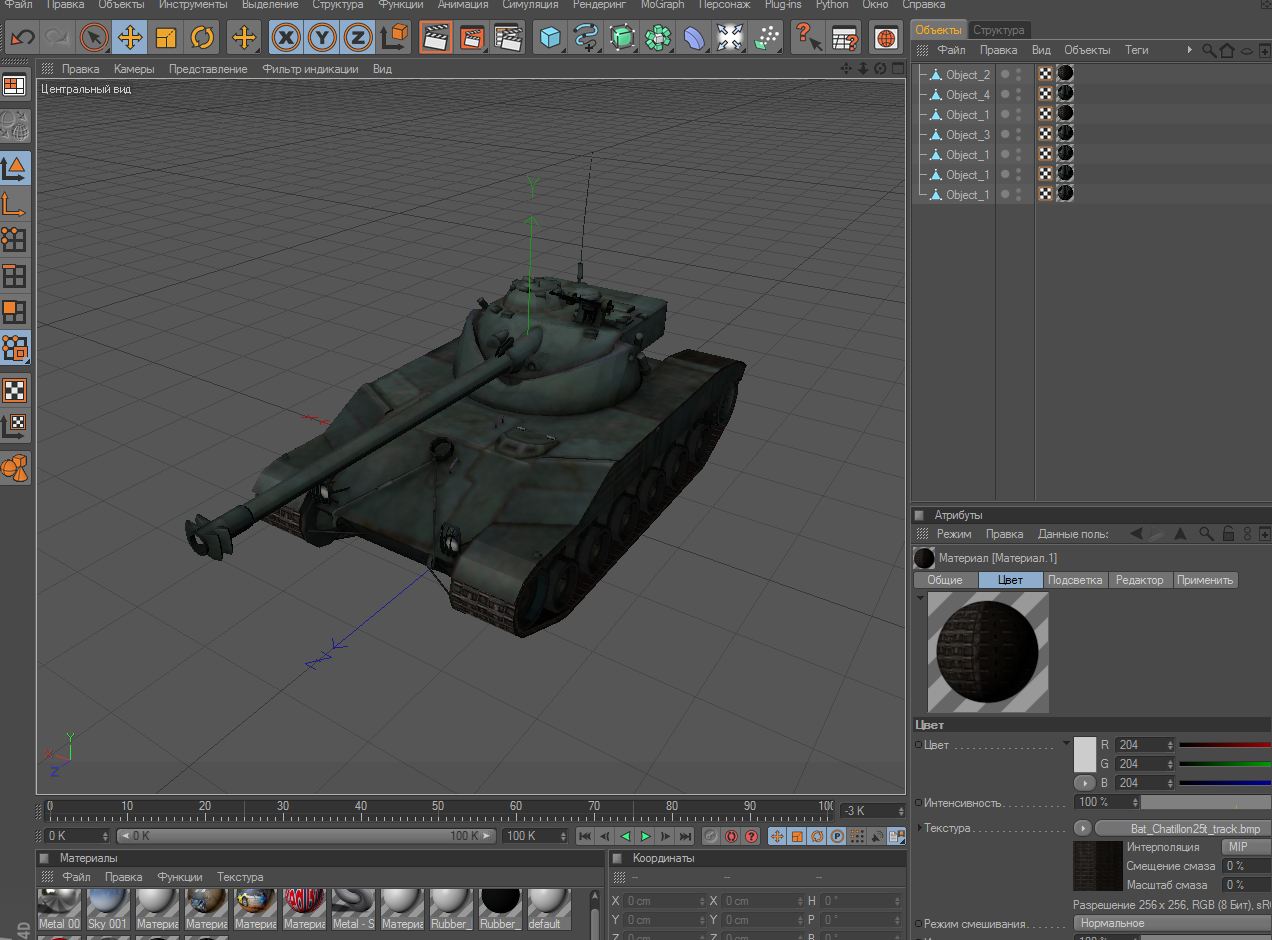Open the spline tools icon

pos(585,38)
